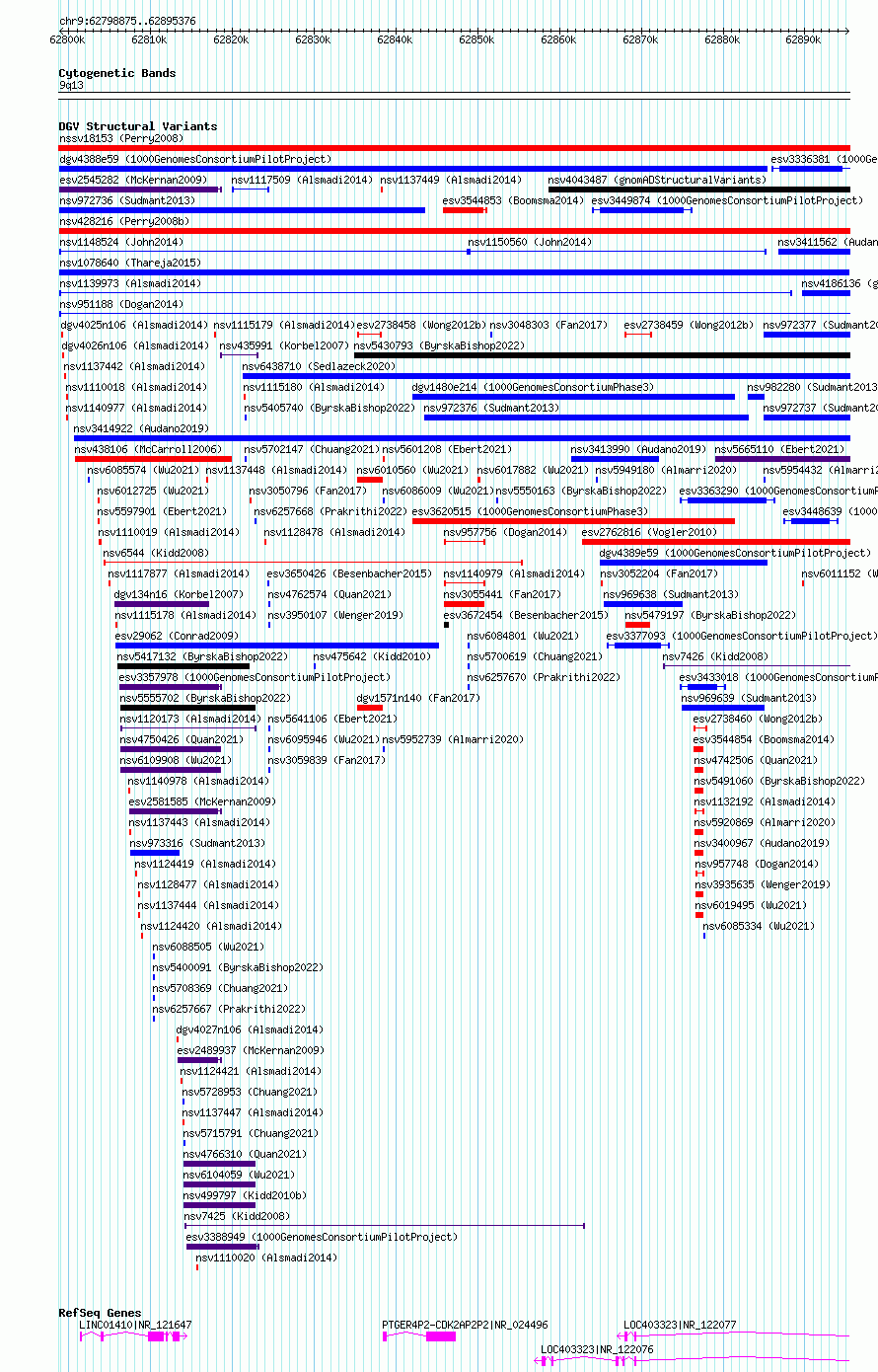Select nsv4043487 (gnomADStructuralVariants) label

click(x=657, y=180)
